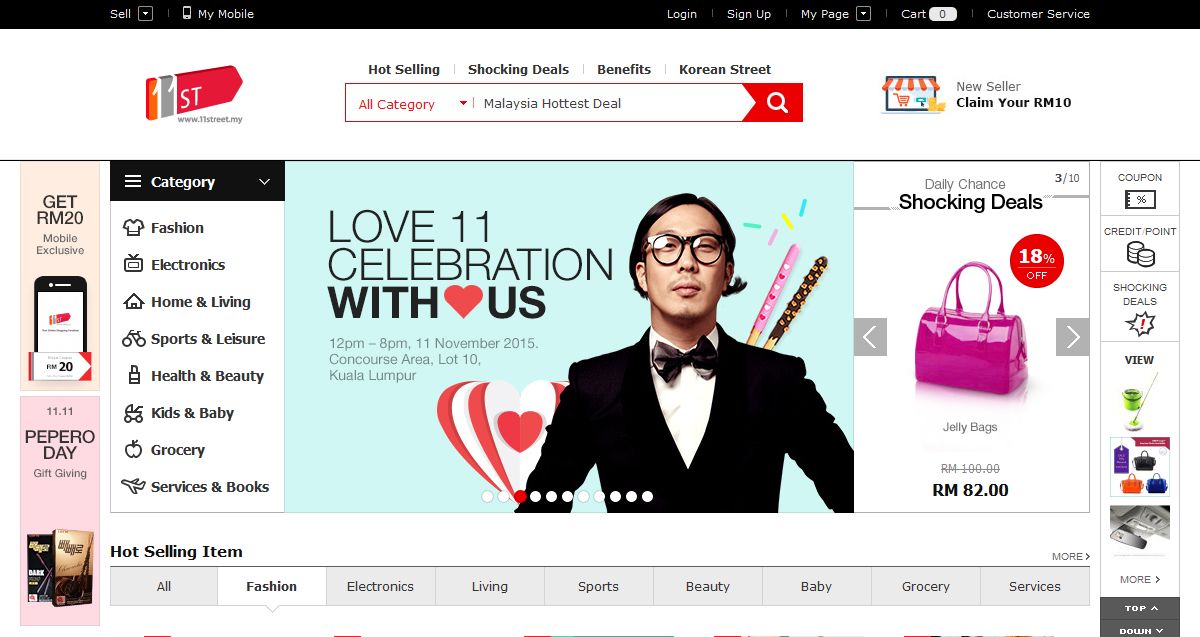Click the Login link
1200x637 pixels.
coord(682,14)
